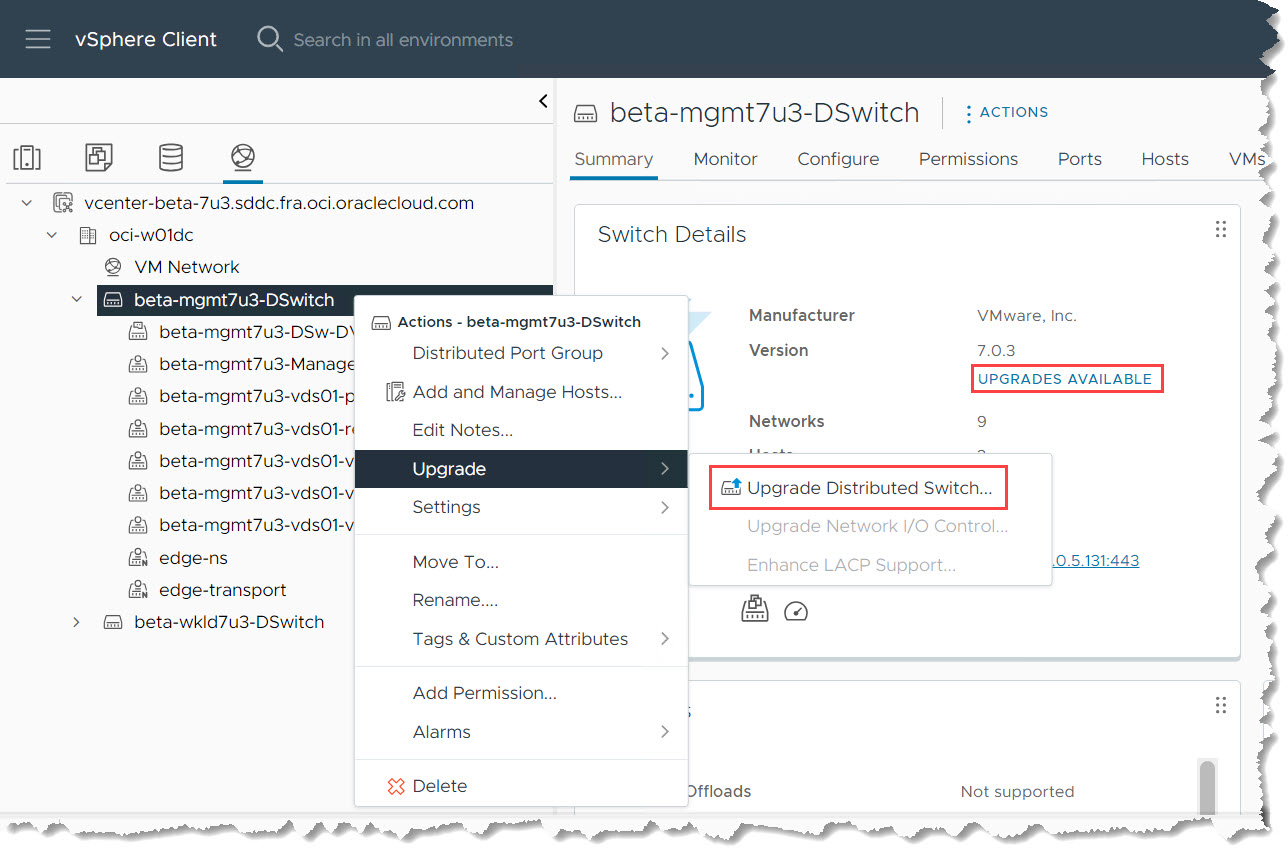The width and height of the screenshot is (1288, 849).
Task: Choose Delete in context menu
Action: click(x=521, y=786)
